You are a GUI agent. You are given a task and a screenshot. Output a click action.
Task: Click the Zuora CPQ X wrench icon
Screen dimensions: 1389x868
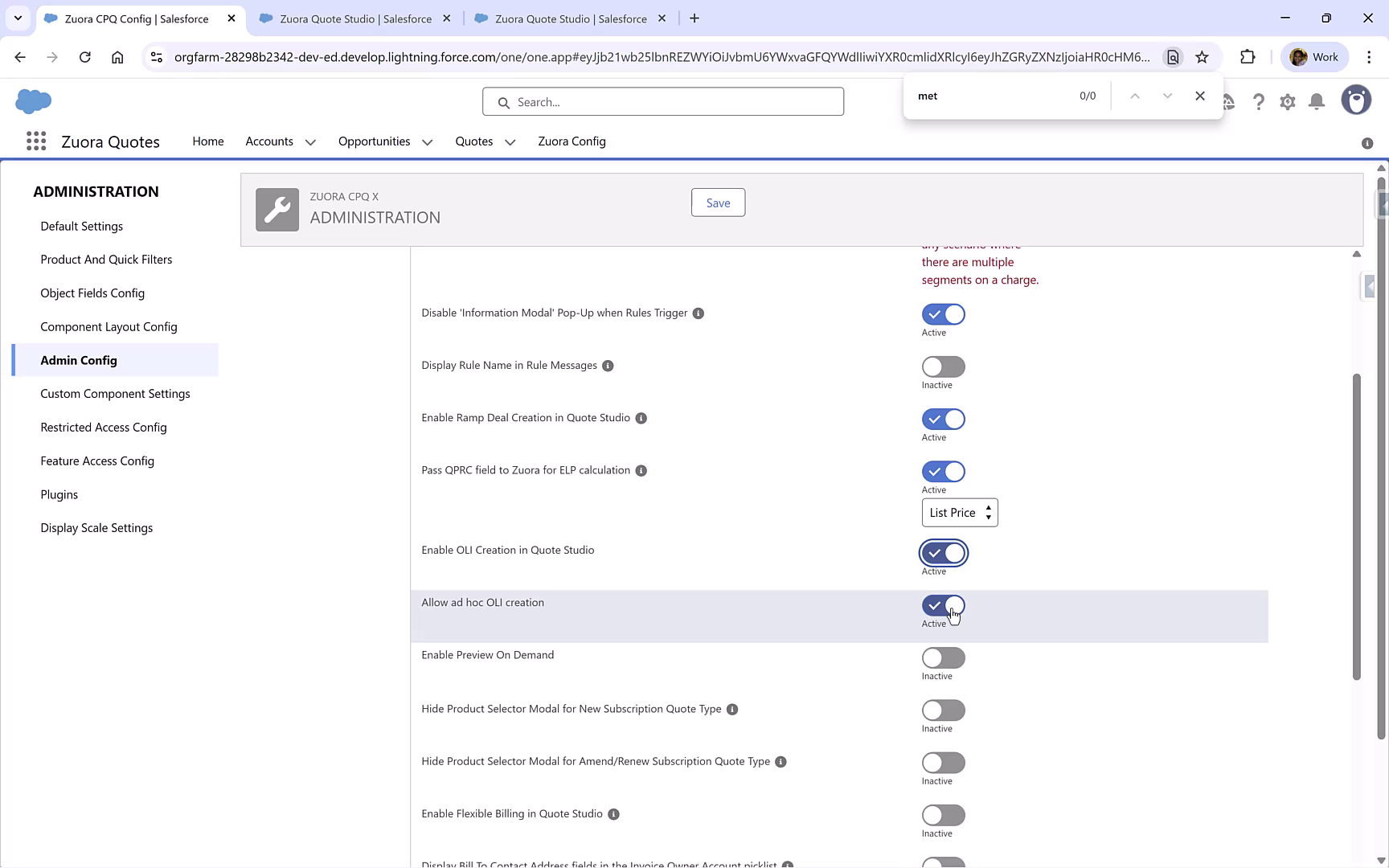[277, 209]
